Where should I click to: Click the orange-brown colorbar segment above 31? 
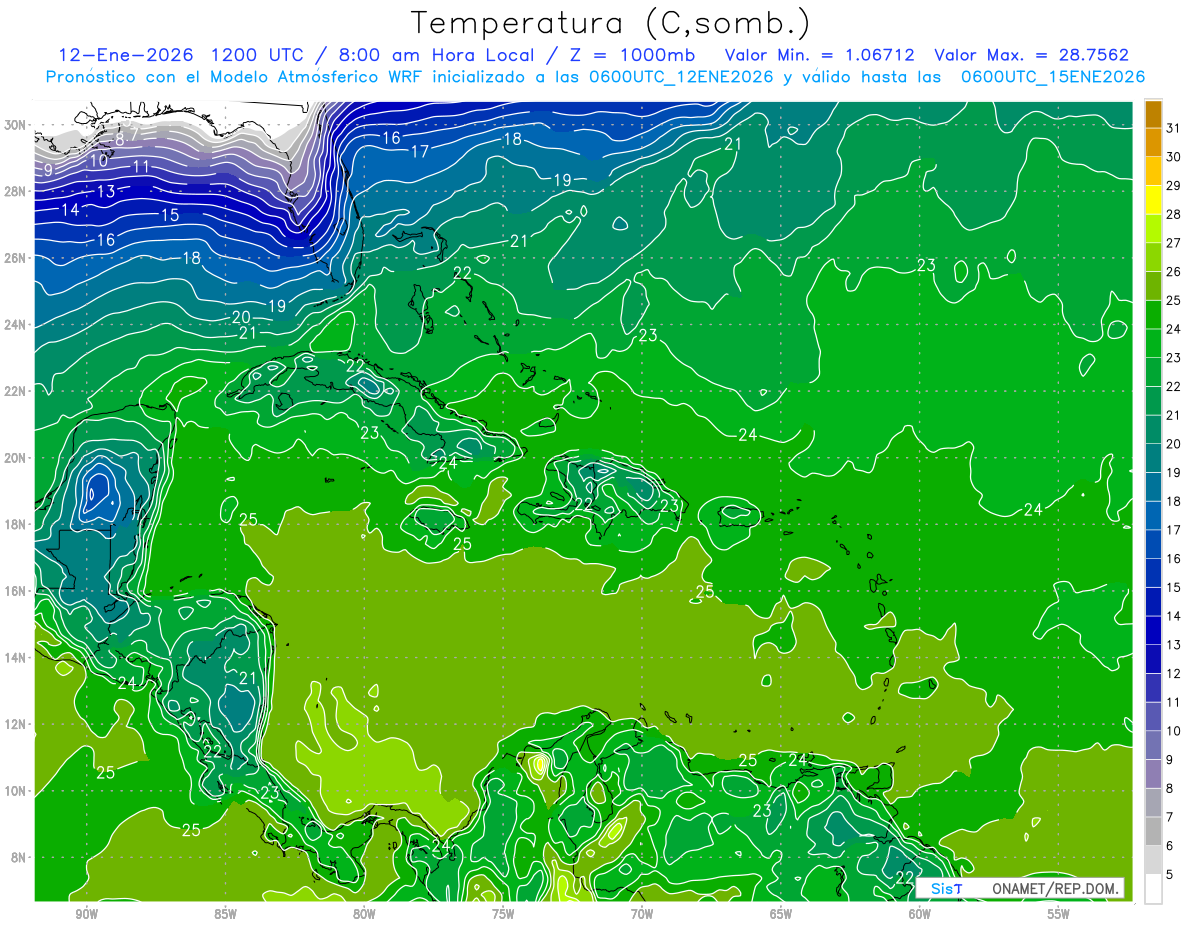pos(1153,114)
